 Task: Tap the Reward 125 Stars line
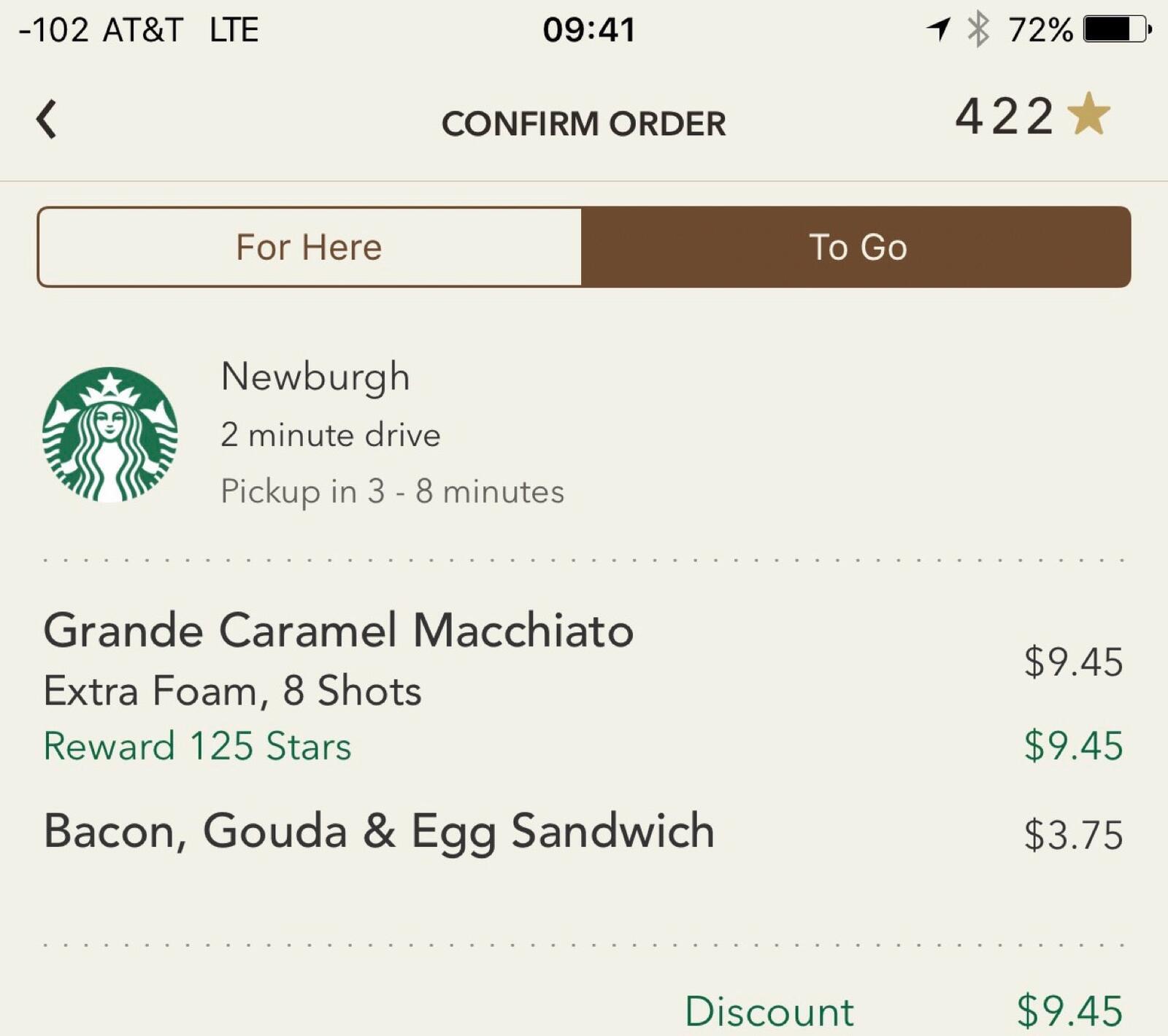tap(198, 746)
